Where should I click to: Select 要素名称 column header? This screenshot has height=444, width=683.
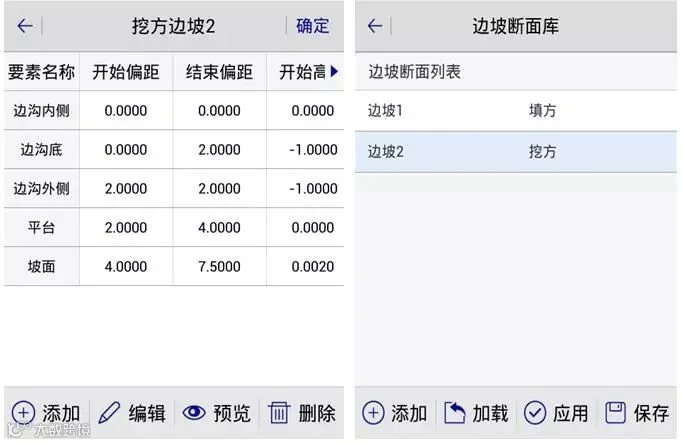tap(41, 72)
